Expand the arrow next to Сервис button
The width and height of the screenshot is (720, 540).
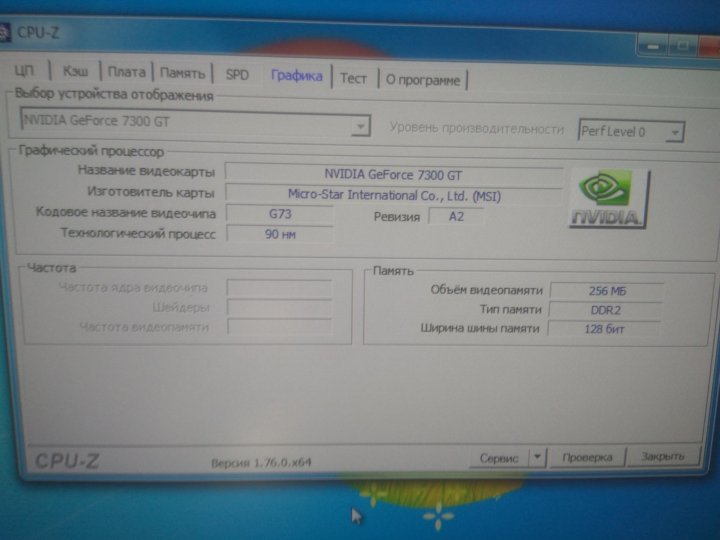click(537, 457)
